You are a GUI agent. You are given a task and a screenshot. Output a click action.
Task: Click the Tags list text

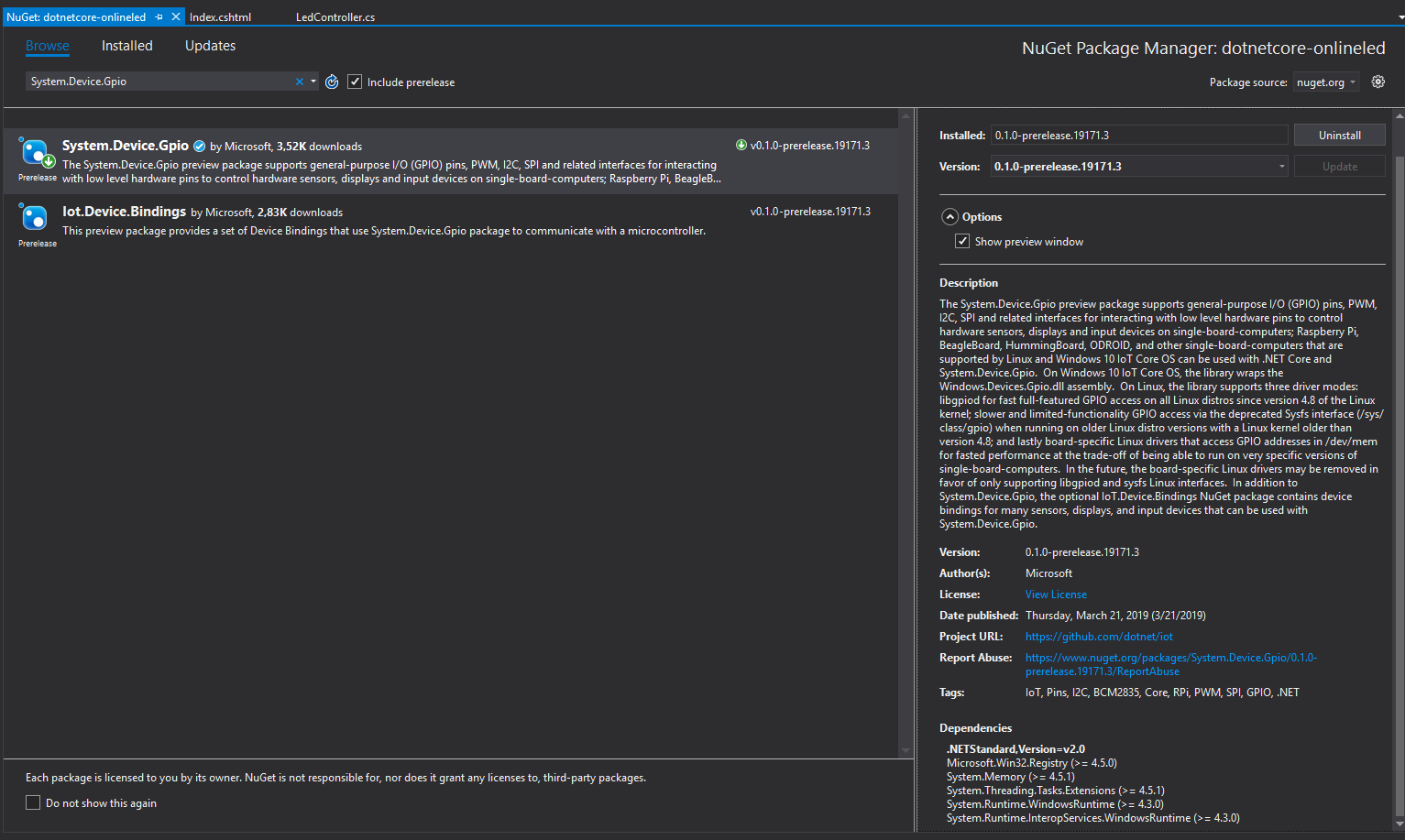[1162, 693]
